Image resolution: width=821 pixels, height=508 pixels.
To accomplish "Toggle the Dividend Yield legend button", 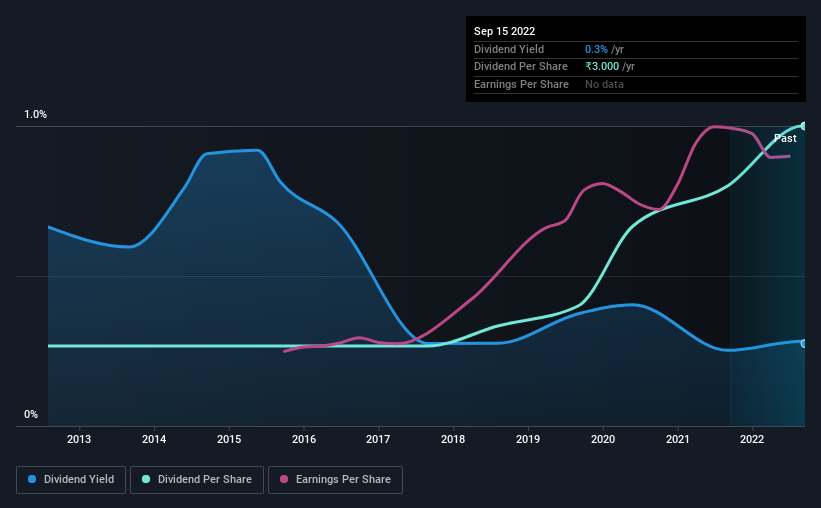I will [x=71, y=479].
